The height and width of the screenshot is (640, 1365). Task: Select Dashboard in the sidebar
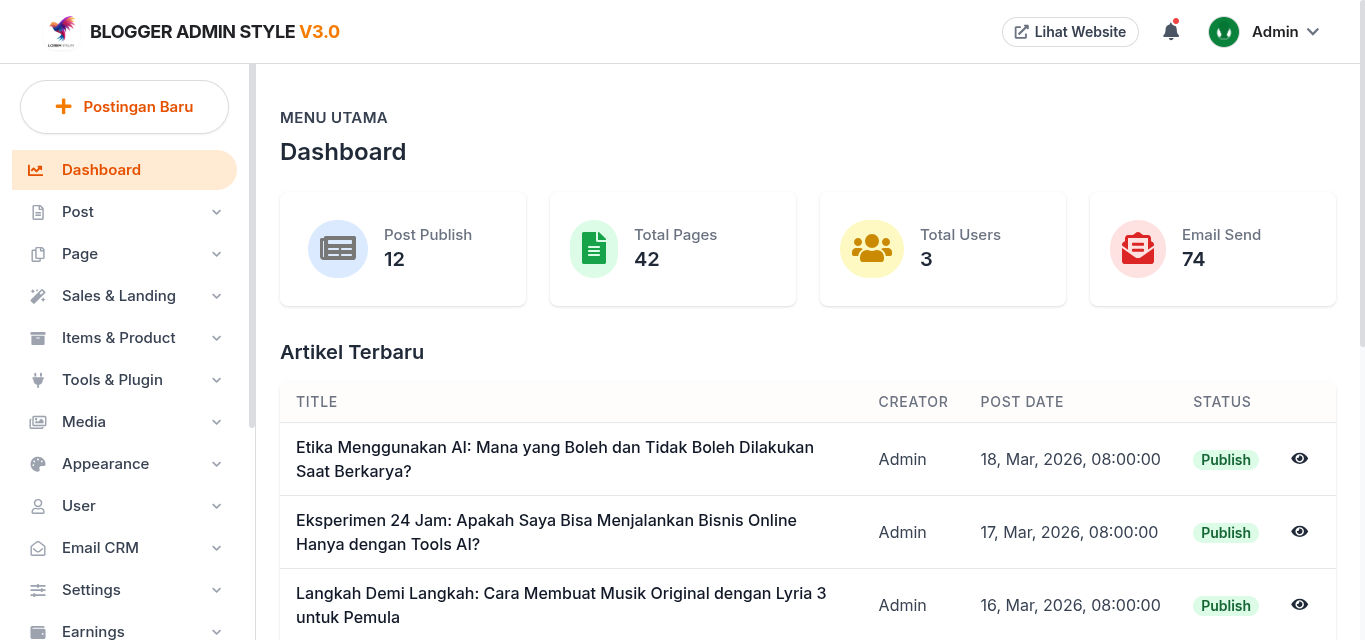(x=124, y=170)
